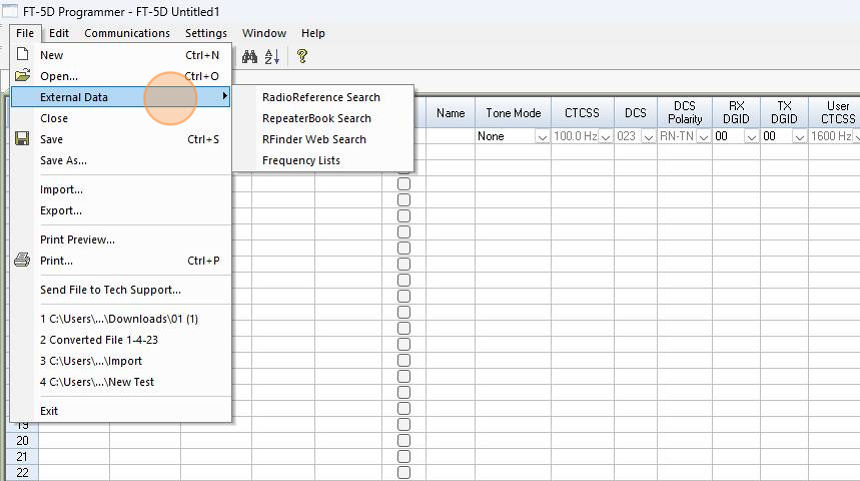
Task: Click the A-Z sort toolbar icon
Action: (x=272, y=56)
